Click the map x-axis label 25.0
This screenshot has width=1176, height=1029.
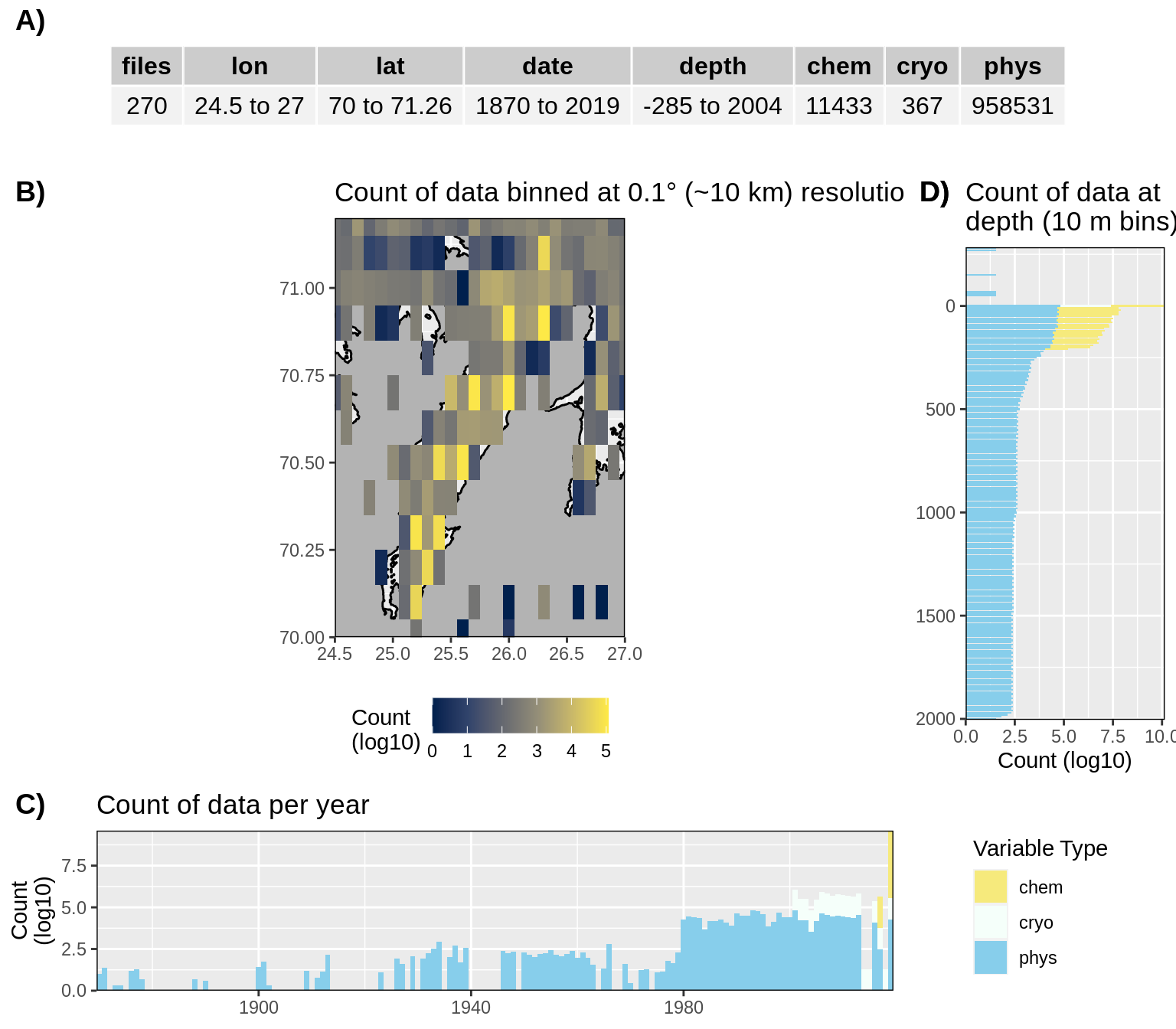[x=393, y=654]
